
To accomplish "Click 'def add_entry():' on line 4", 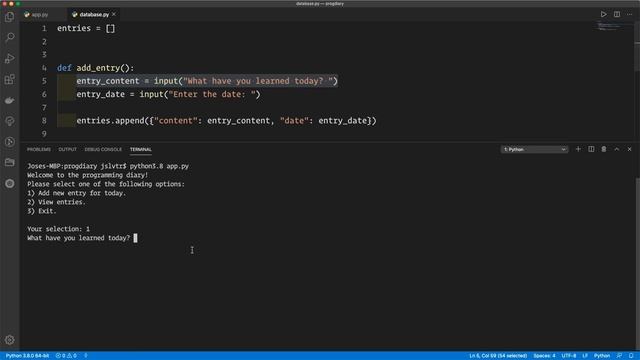I will (x=96, y=68).
